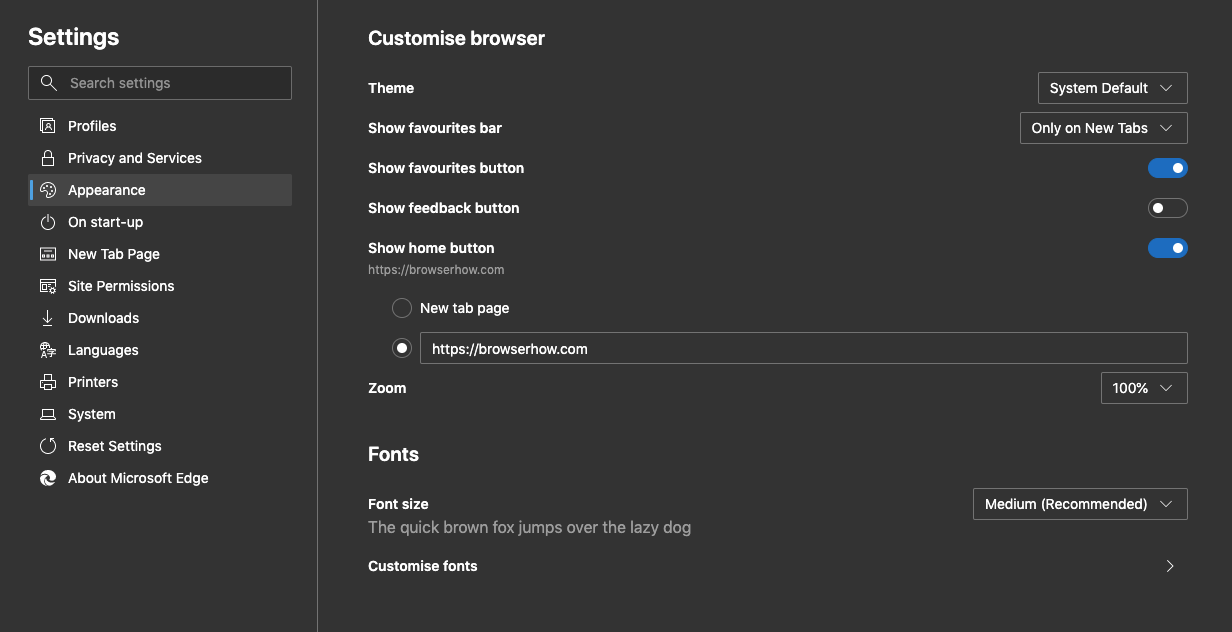This screenshot has height=632, width=1232.
Task: Change the Show favourites bar dropdown
Action: pos(1103,127)
